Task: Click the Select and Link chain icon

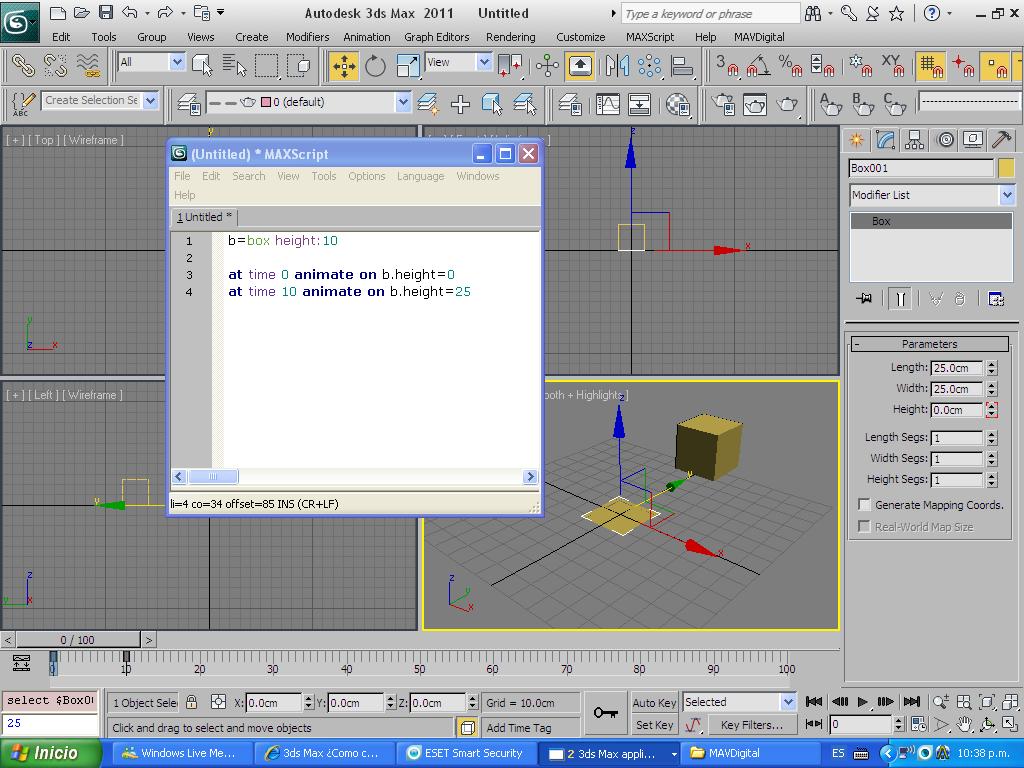Action: pyautogui.click(x=24, y=65)
